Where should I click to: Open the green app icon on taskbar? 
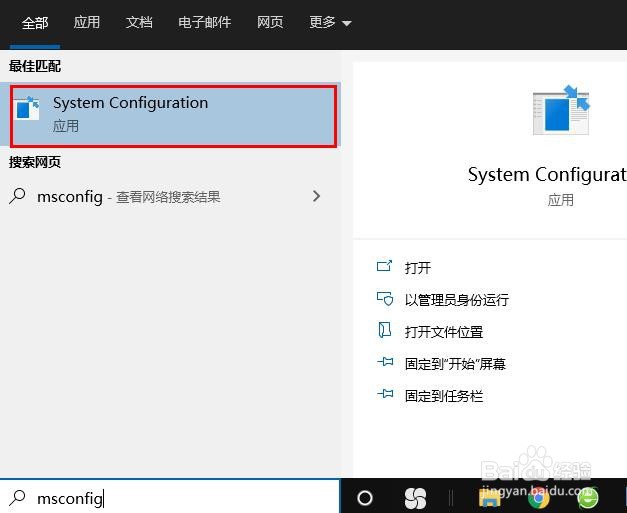pos(587,498)
